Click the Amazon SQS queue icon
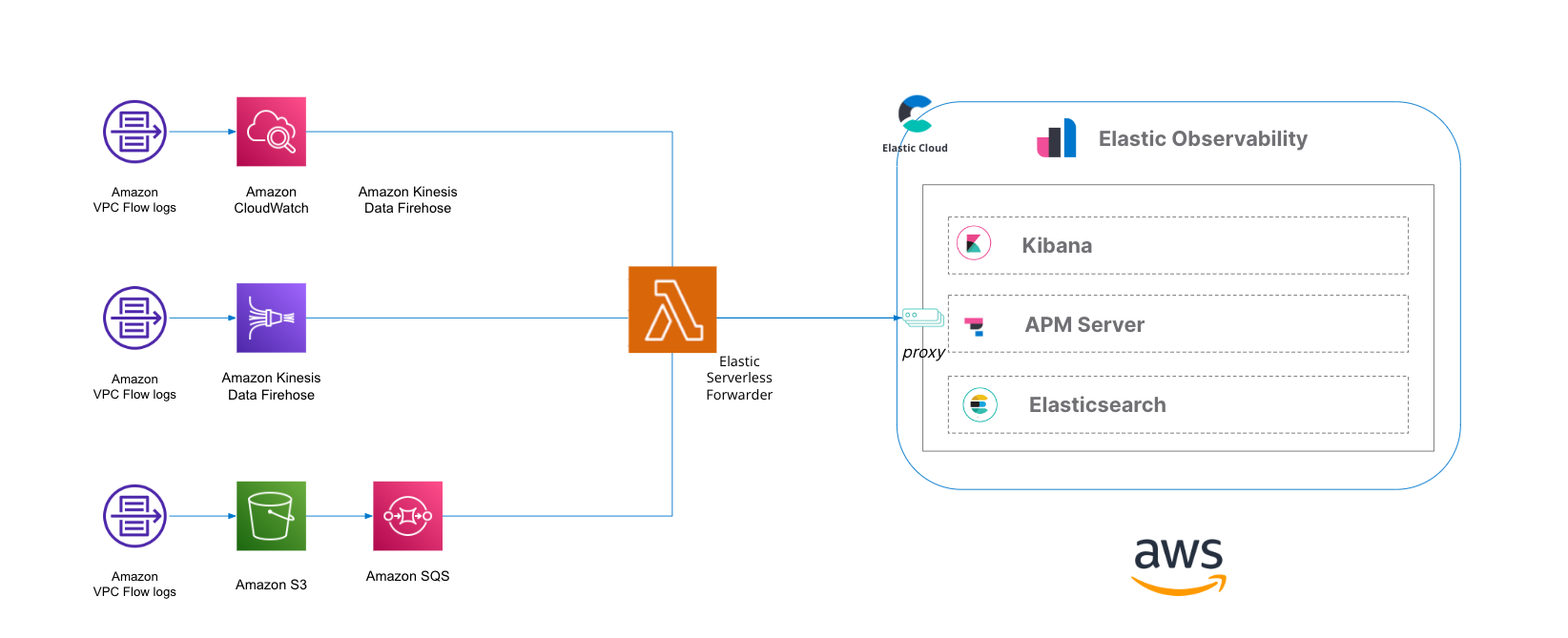 (x=407, y=516)
